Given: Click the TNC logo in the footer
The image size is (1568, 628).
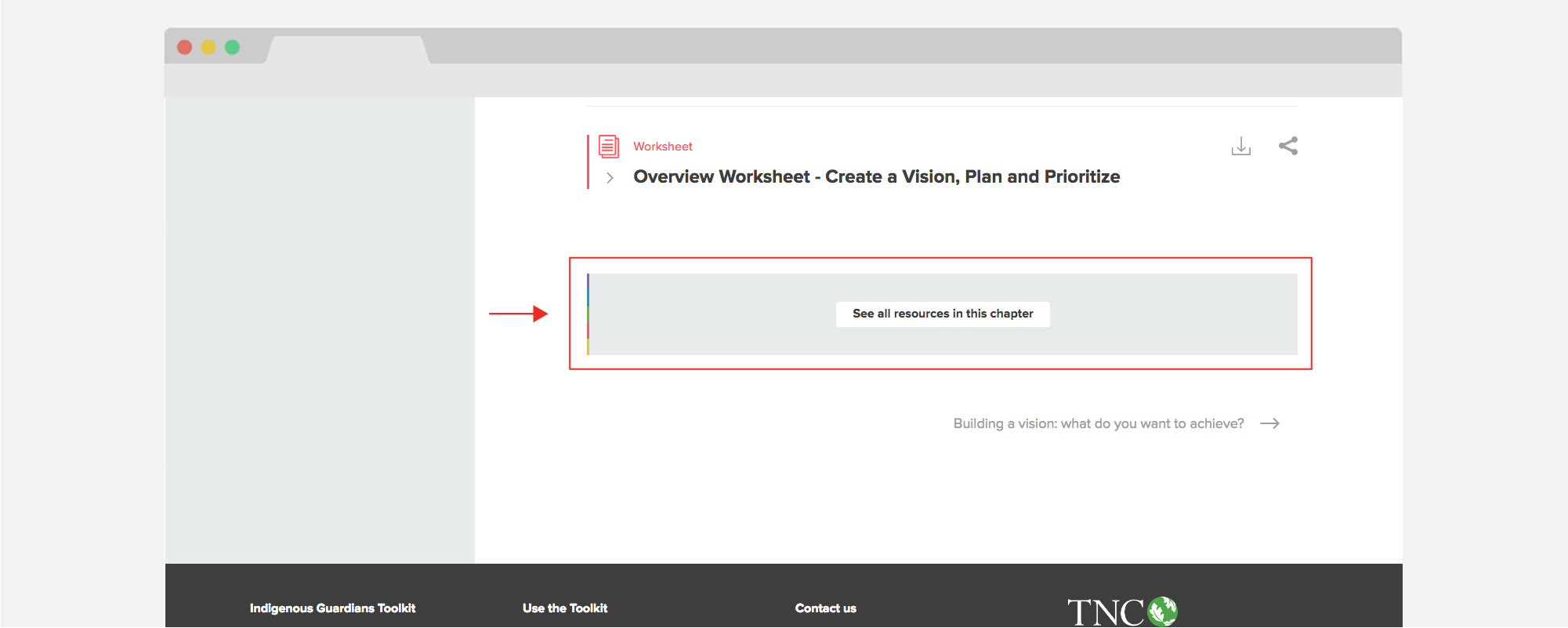Looking at the screenshot, I should [x=1122, y=612].
